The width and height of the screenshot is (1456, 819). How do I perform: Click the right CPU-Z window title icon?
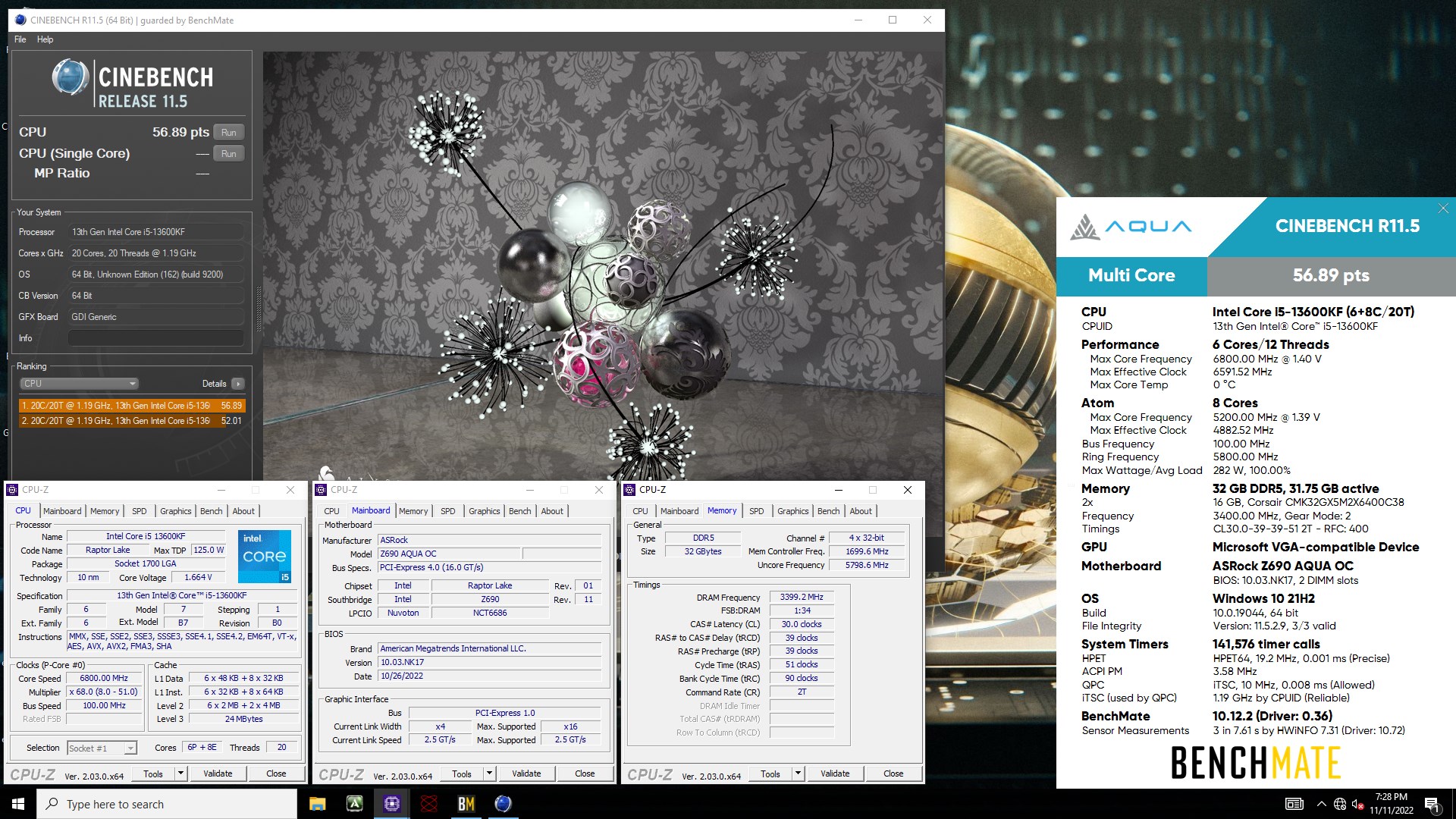[630, 490]
